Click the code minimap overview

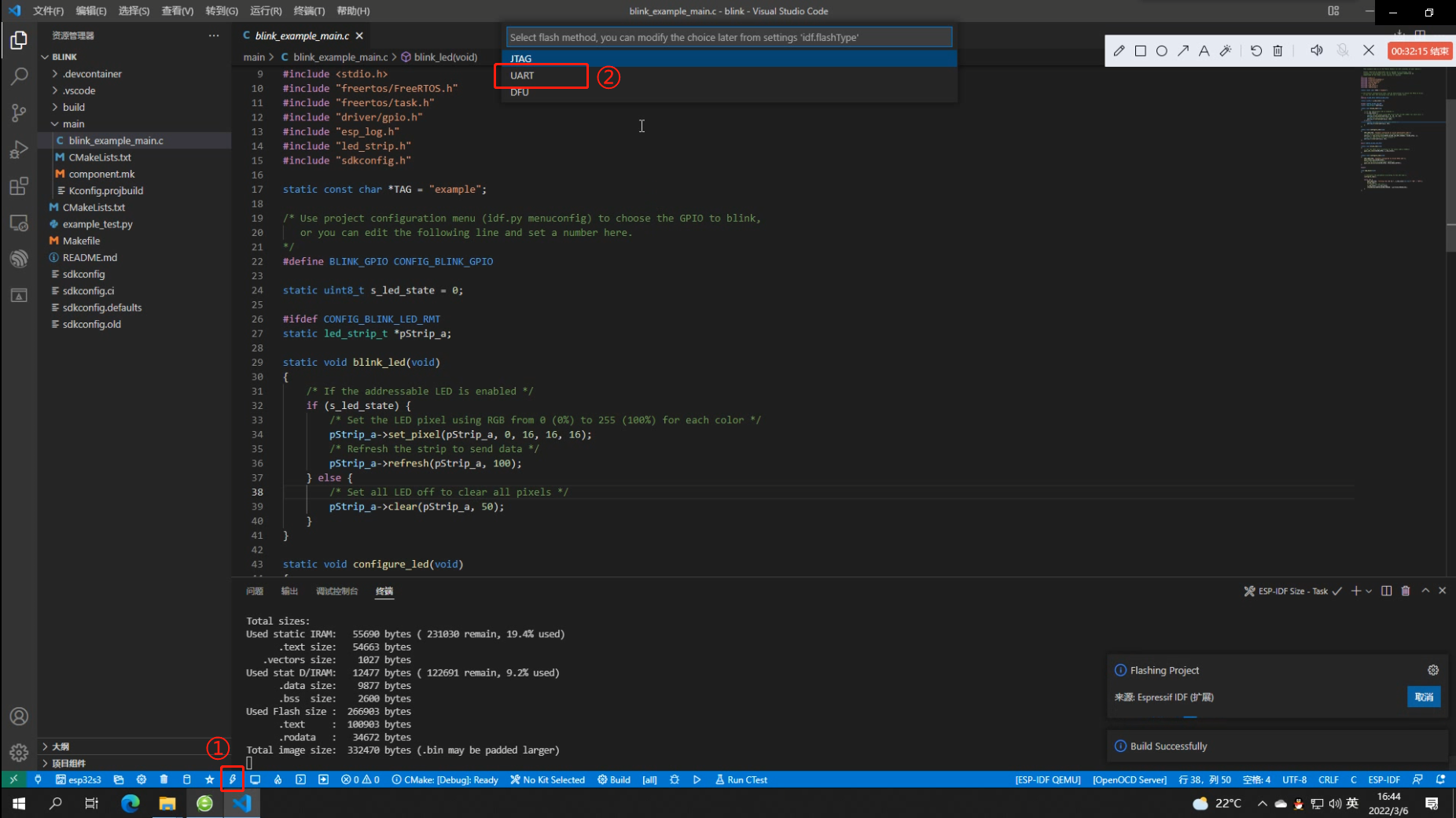1402,130
